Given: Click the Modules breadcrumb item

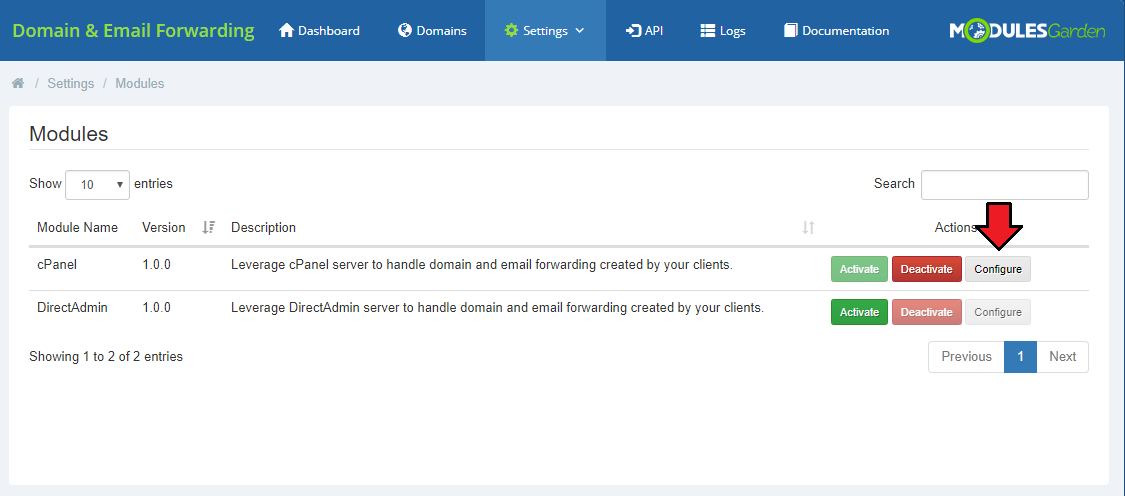Looking at the screenshot, I should point(140,83).
